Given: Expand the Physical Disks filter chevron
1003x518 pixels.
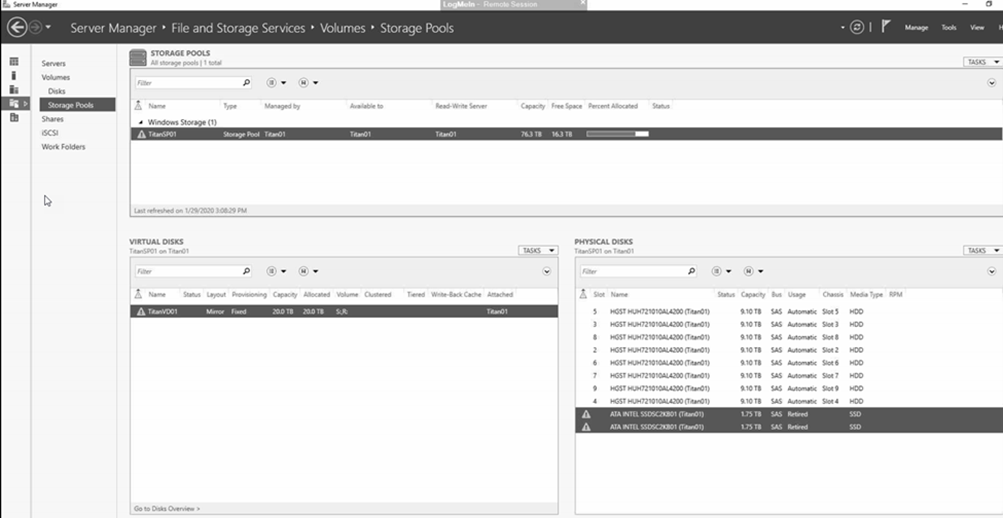Looking at the screenshot, I should point(992,271).
